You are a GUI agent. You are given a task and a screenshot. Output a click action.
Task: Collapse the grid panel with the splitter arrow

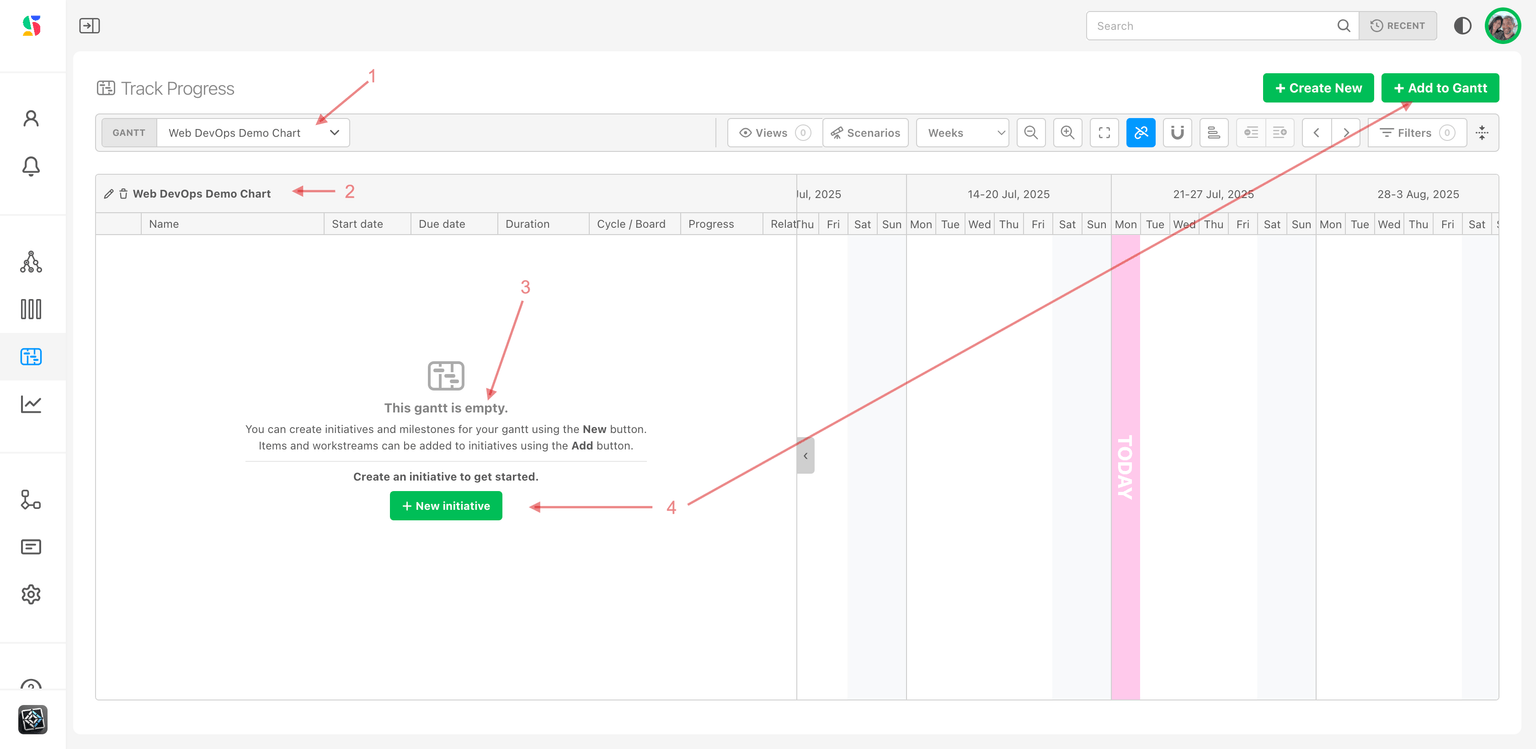pyautogui.click(x=805, y=455)
